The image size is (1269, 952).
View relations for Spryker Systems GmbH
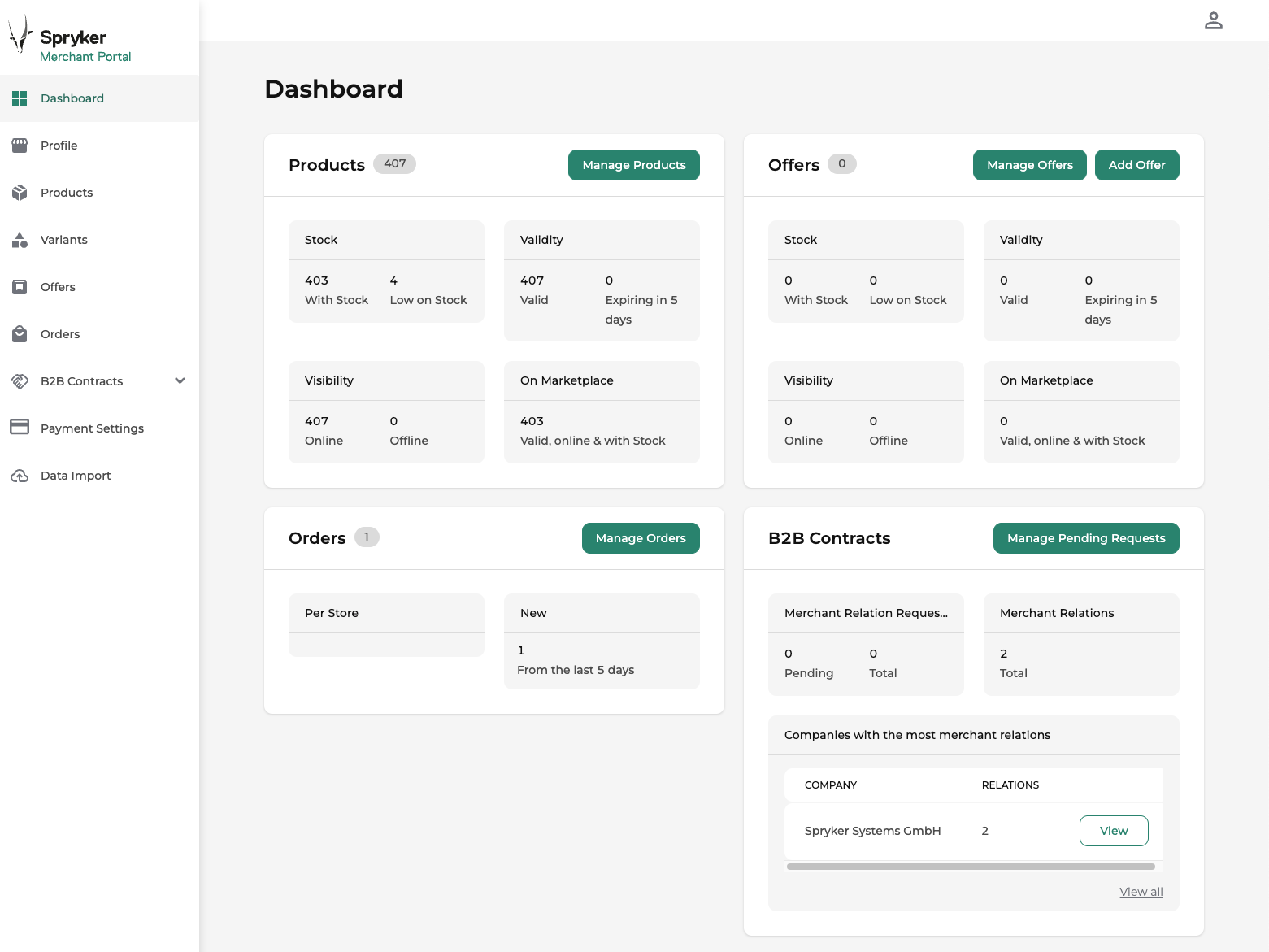1113,830
